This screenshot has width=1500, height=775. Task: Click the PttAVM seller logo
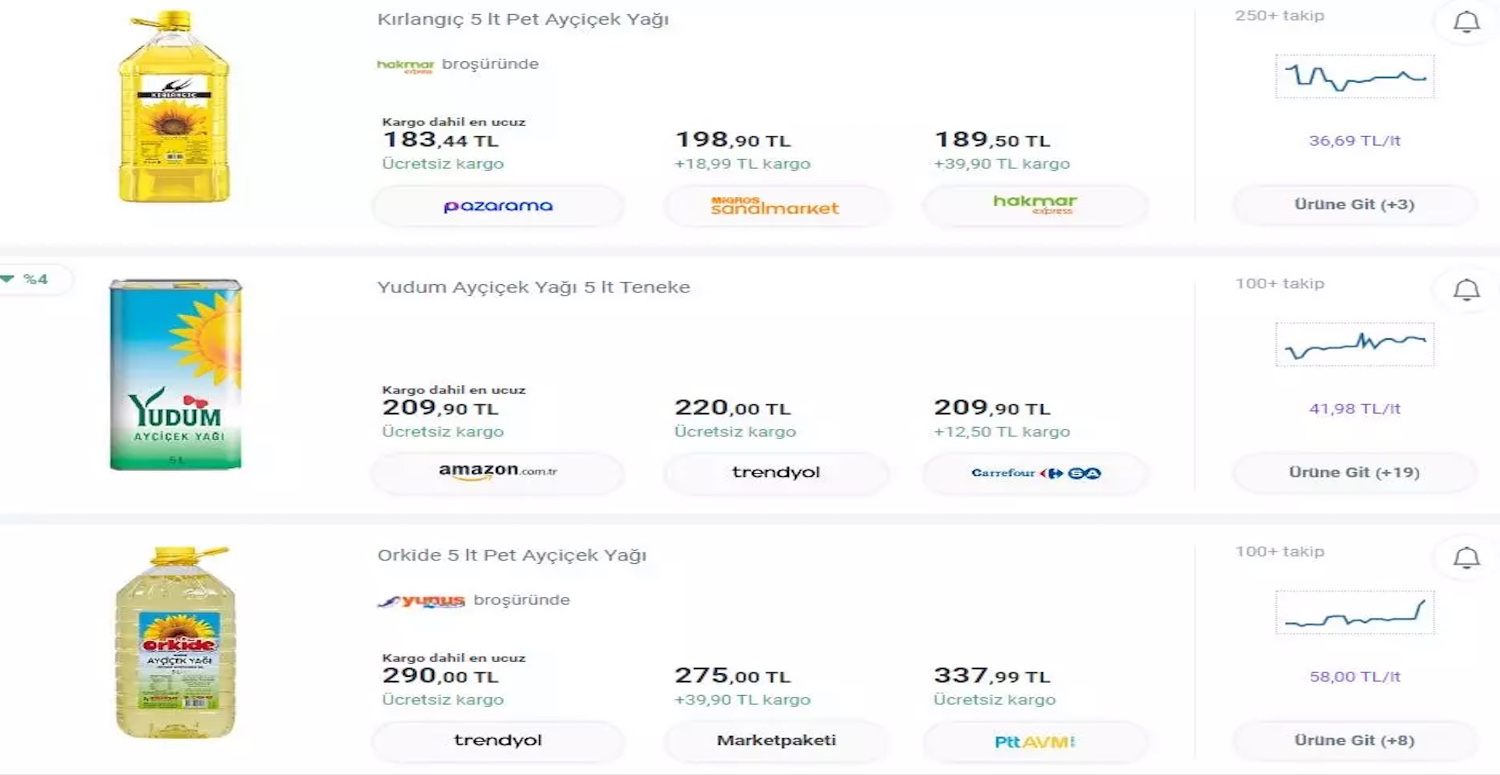[1035, 740]
